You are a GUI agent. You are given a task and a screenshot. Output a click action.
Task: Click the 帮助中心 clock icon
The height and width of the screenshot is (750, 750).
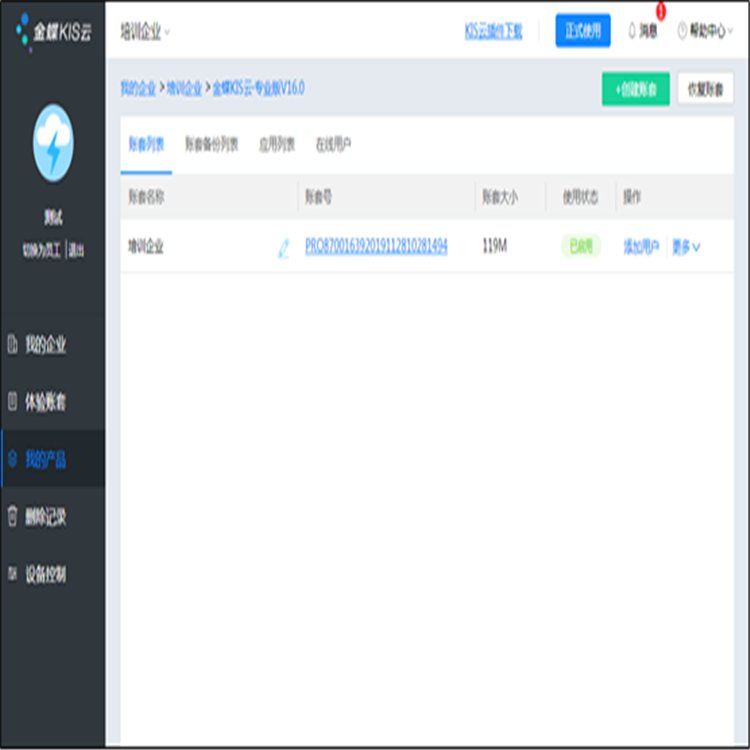pos(682,31)
